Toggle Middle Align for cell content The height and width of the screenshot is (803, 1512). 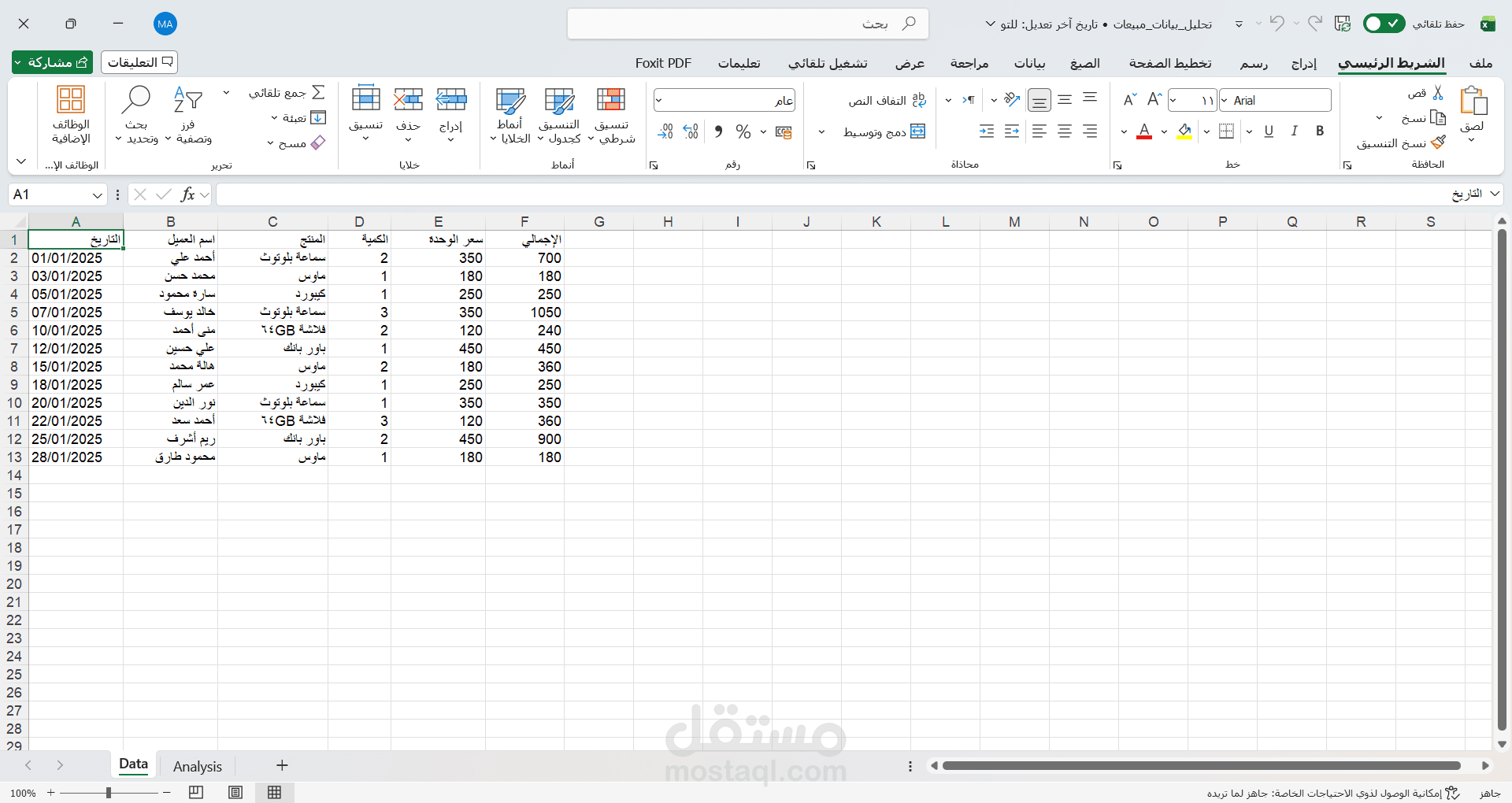1065,100
